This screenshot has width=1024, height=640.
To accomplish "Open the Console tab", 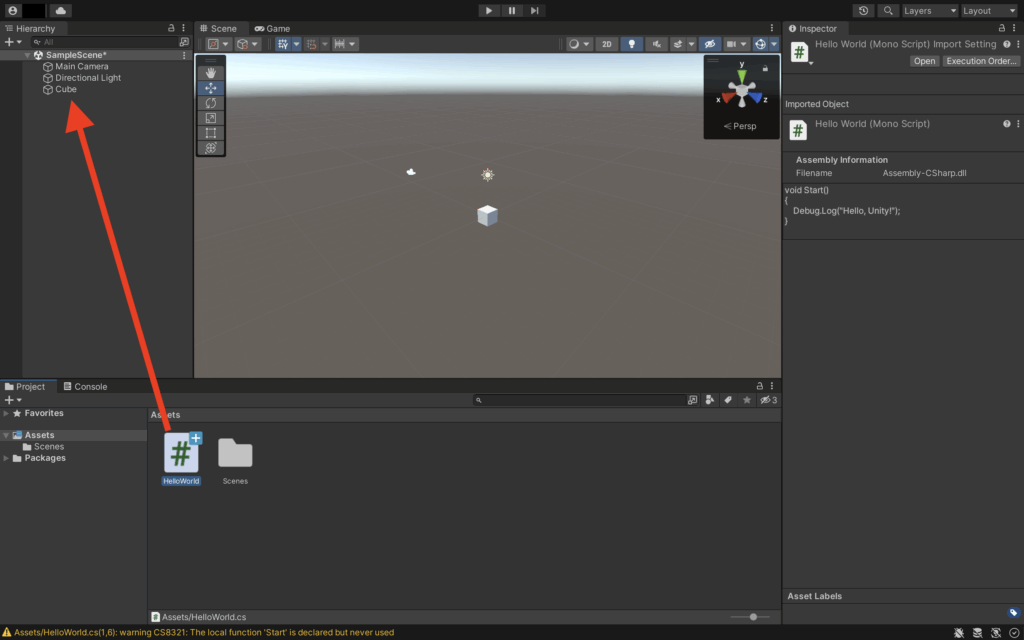I will pyautogui.click(x=85, y=387).
